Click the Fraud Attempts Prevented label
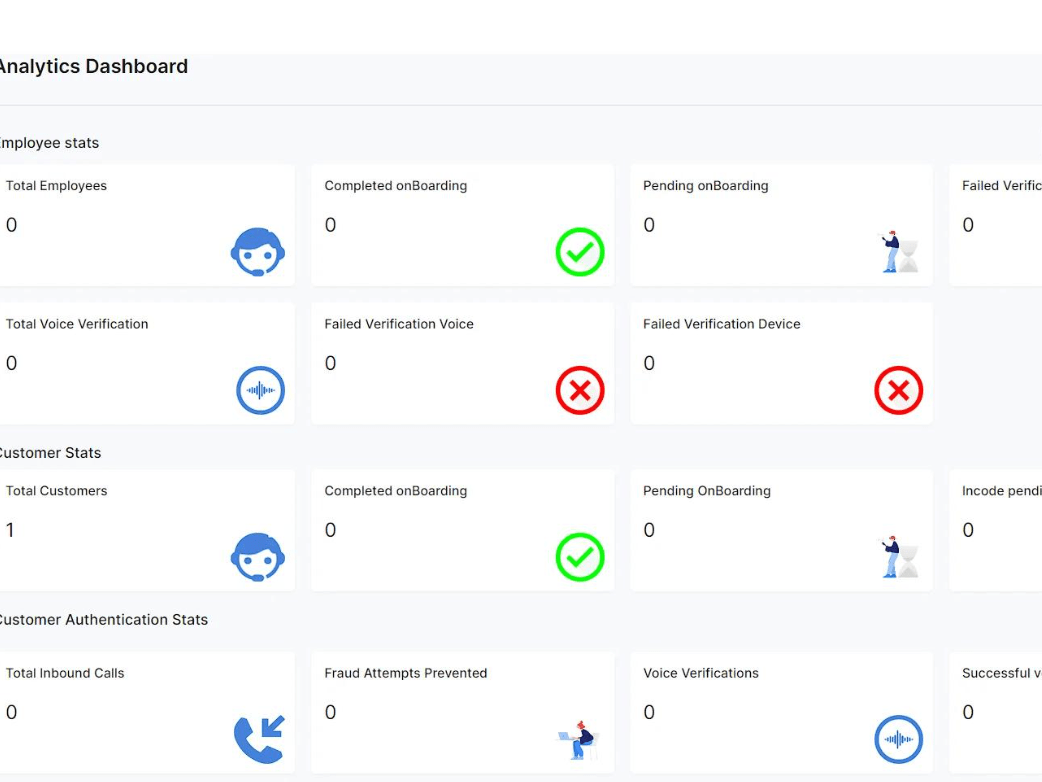Viewport: 1042px width, 782px height. point(405,672)
